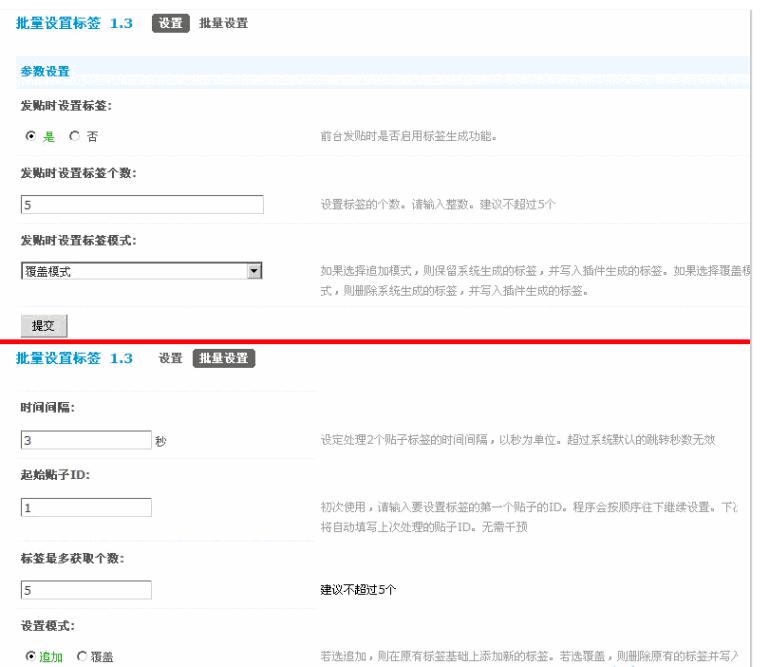
Task: Choose the 否 radio option
Action: point(74,136)
